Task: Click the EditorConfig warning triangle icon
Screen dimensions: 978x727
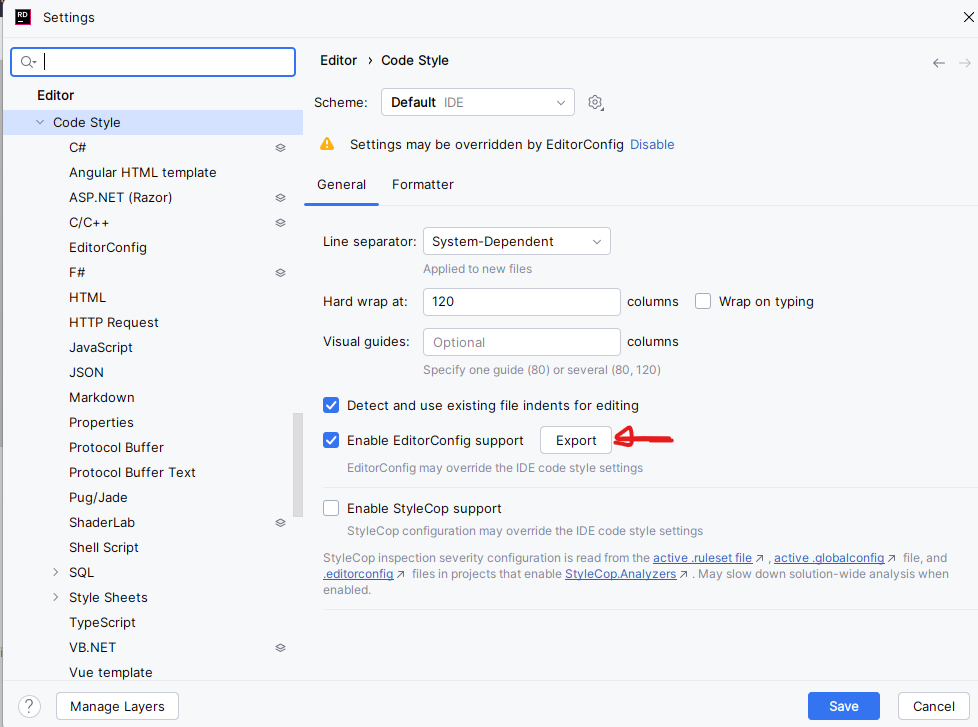Action: pos(327,144)
